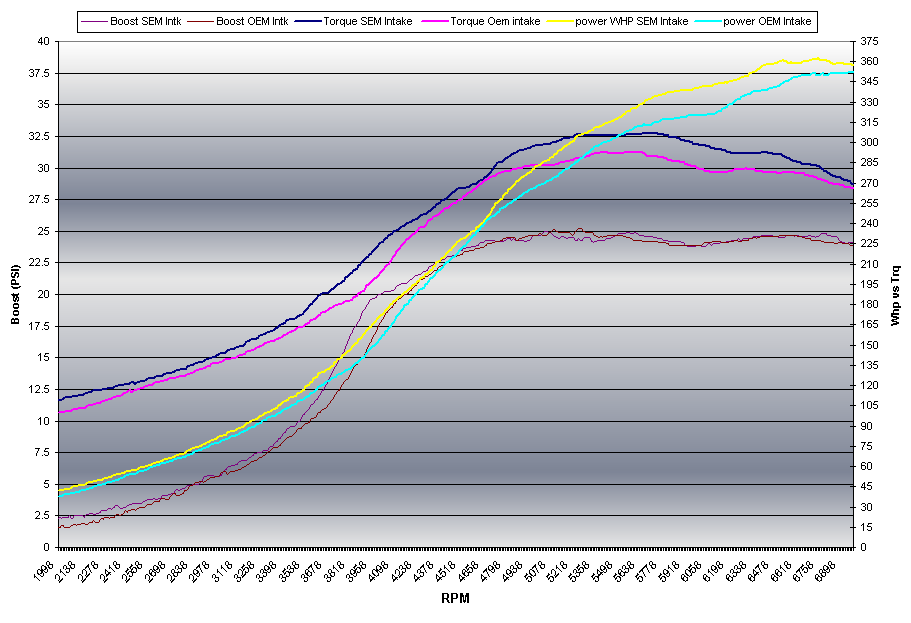This screenshot has width=911, height=623.
Task: Click the dark blue torque curve's left start
Action: (62, 399)
